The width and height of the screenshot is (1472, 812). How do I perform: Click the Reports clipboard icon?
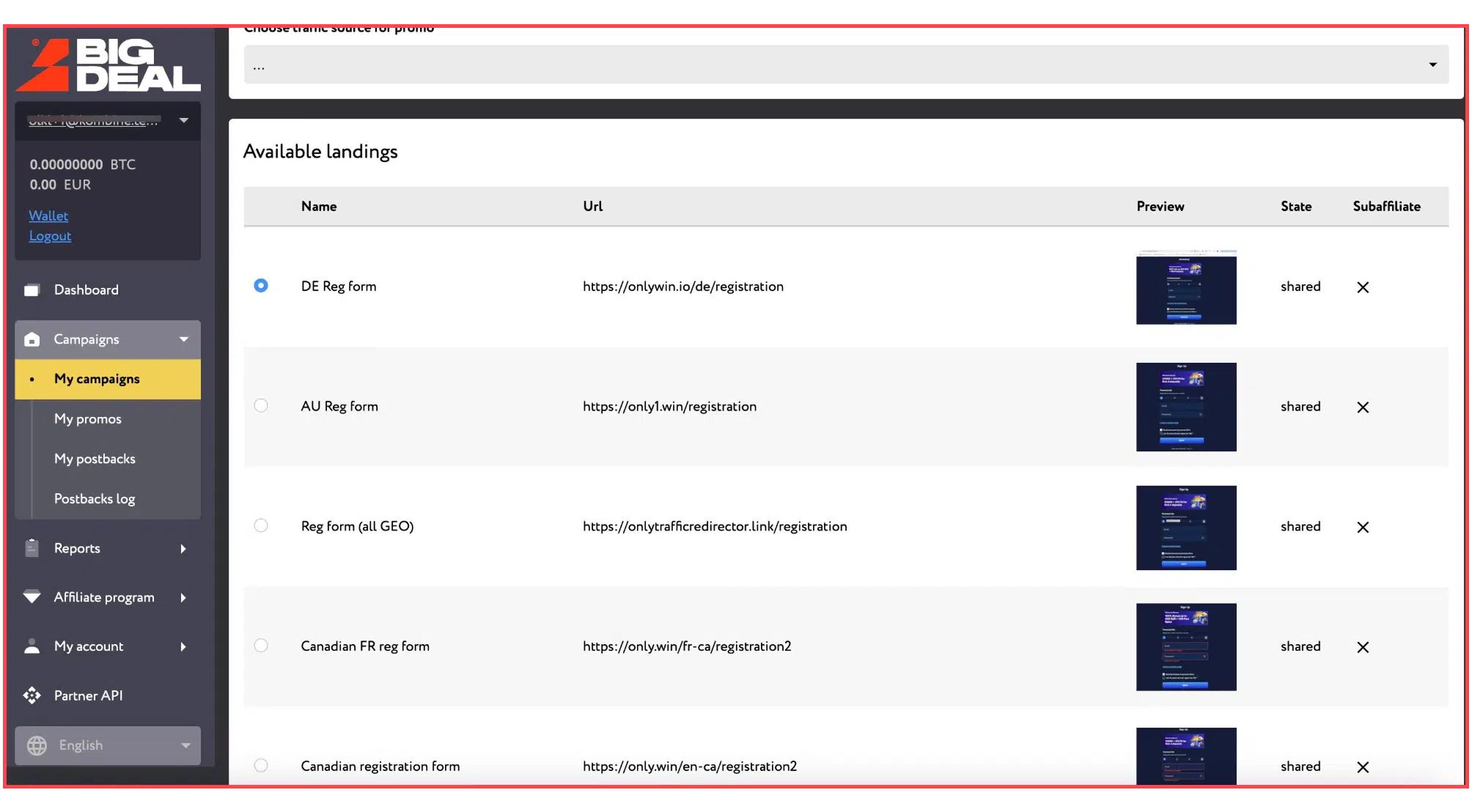[32, 548]
